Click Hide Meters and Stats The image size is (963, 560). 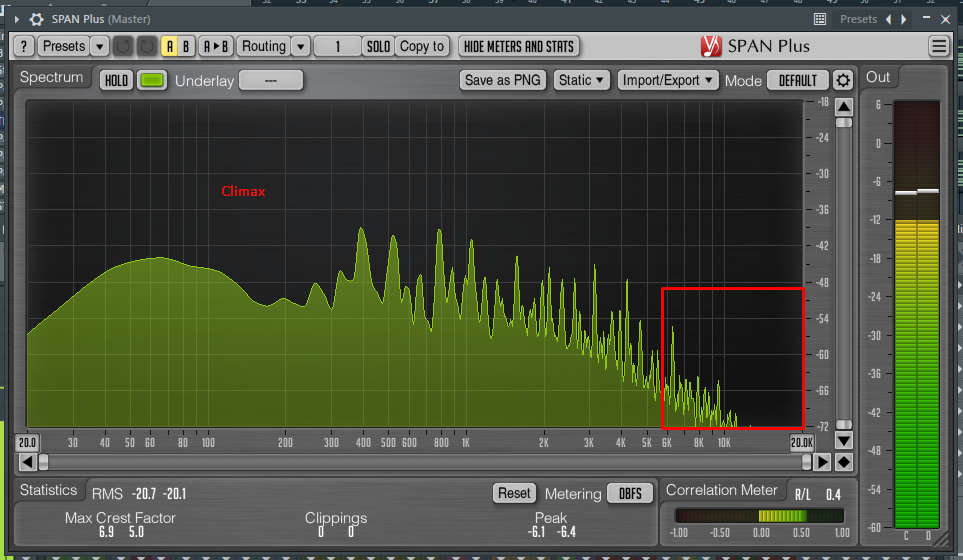click(x=518, y=46)
